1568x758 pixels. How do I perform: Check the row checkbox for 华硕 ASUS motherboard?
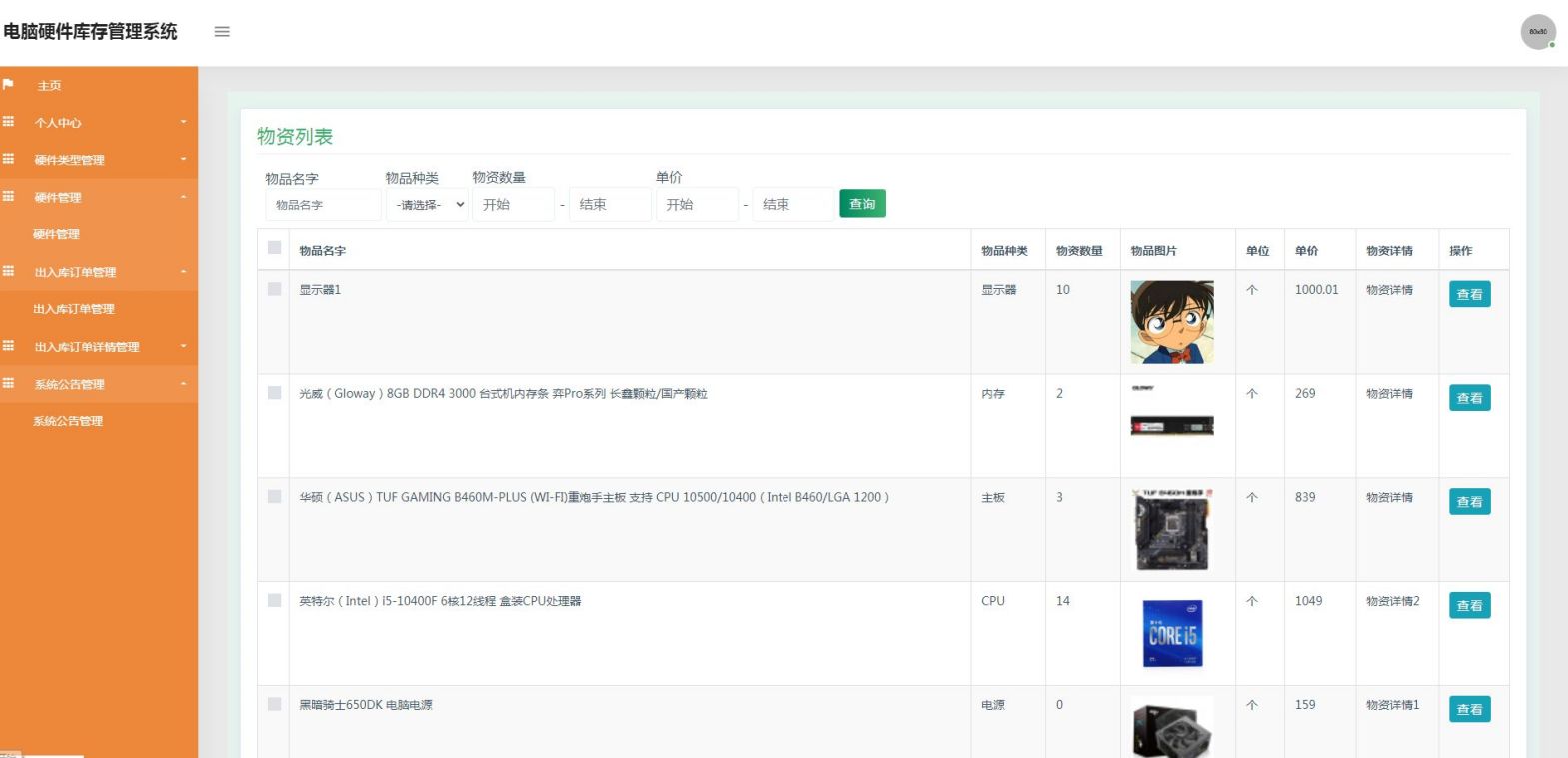[275, 497]
